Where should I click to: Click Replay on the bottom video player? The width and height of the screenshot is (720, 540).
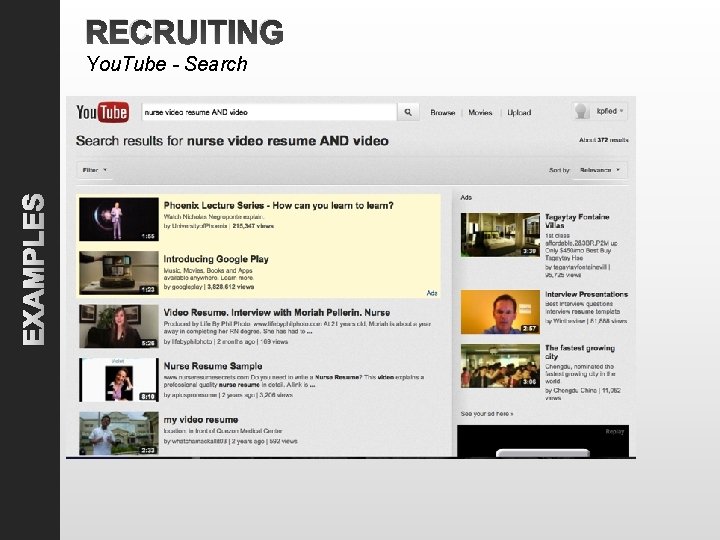(614, 432)
